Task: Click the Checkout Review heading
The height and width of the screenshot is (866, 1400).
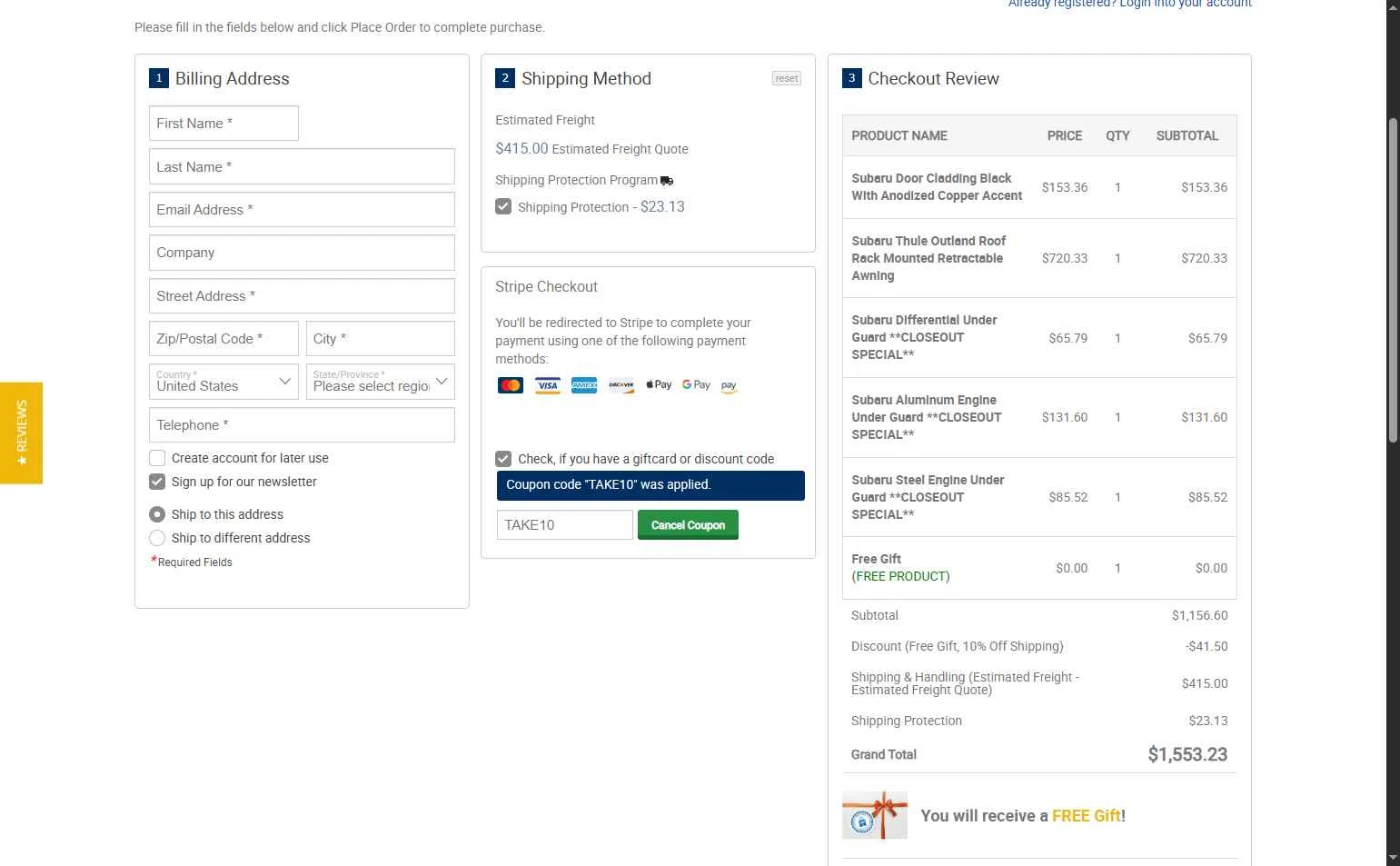Action: click(x=933, y=79)
